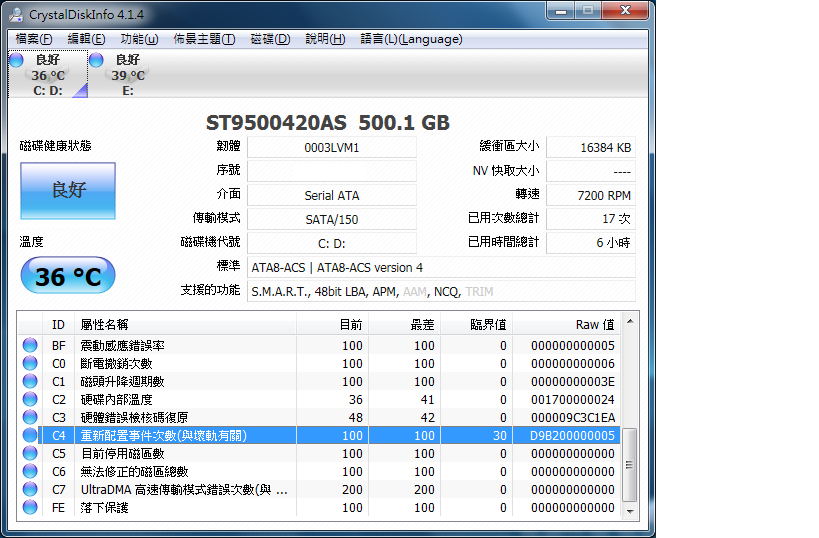Click raw value D9B200000005
This screenshot has height=538, width=819.
click(572, 435)
